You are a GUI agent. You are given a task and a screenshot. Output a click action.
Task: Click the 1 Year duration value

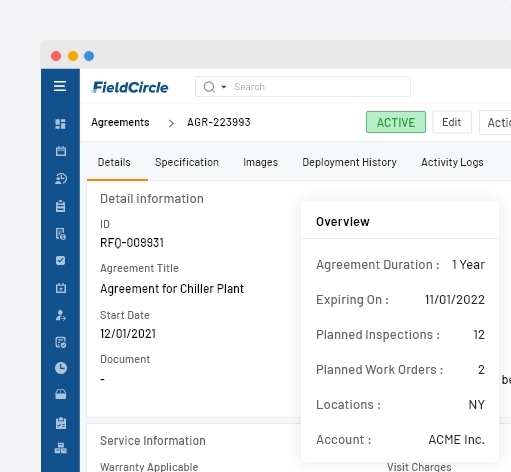[x=468, y=265]
